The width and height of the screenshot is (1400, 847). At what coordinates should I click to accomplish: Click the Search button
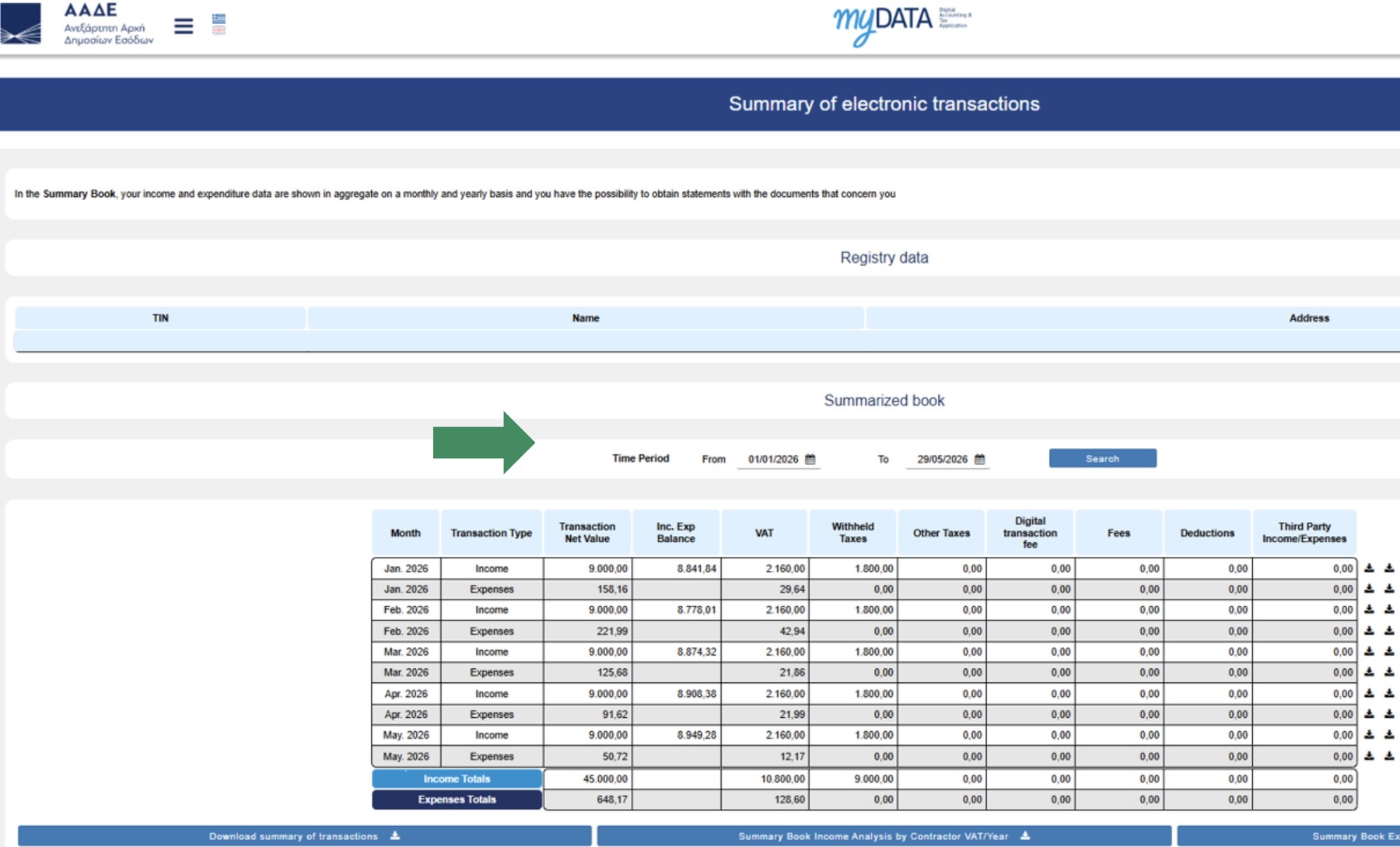(1102, 459)
